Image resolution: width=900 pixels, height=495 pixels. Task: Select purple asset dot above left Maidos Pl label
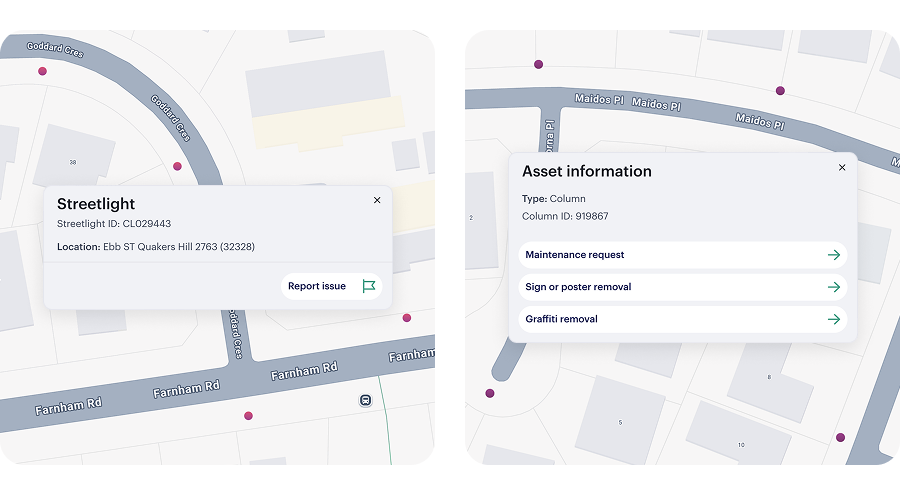(x=538, y=64)
